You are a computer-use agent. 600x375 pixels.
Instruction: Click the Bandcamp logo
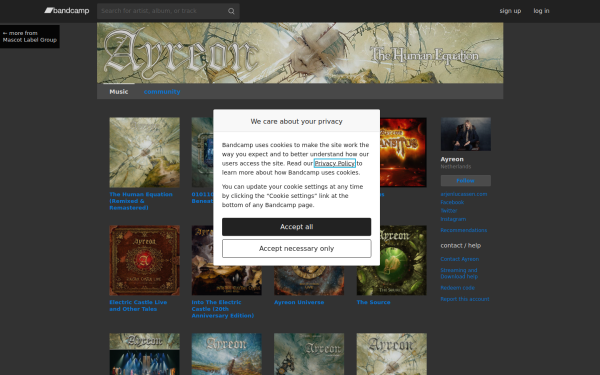(x=67, y=11)
